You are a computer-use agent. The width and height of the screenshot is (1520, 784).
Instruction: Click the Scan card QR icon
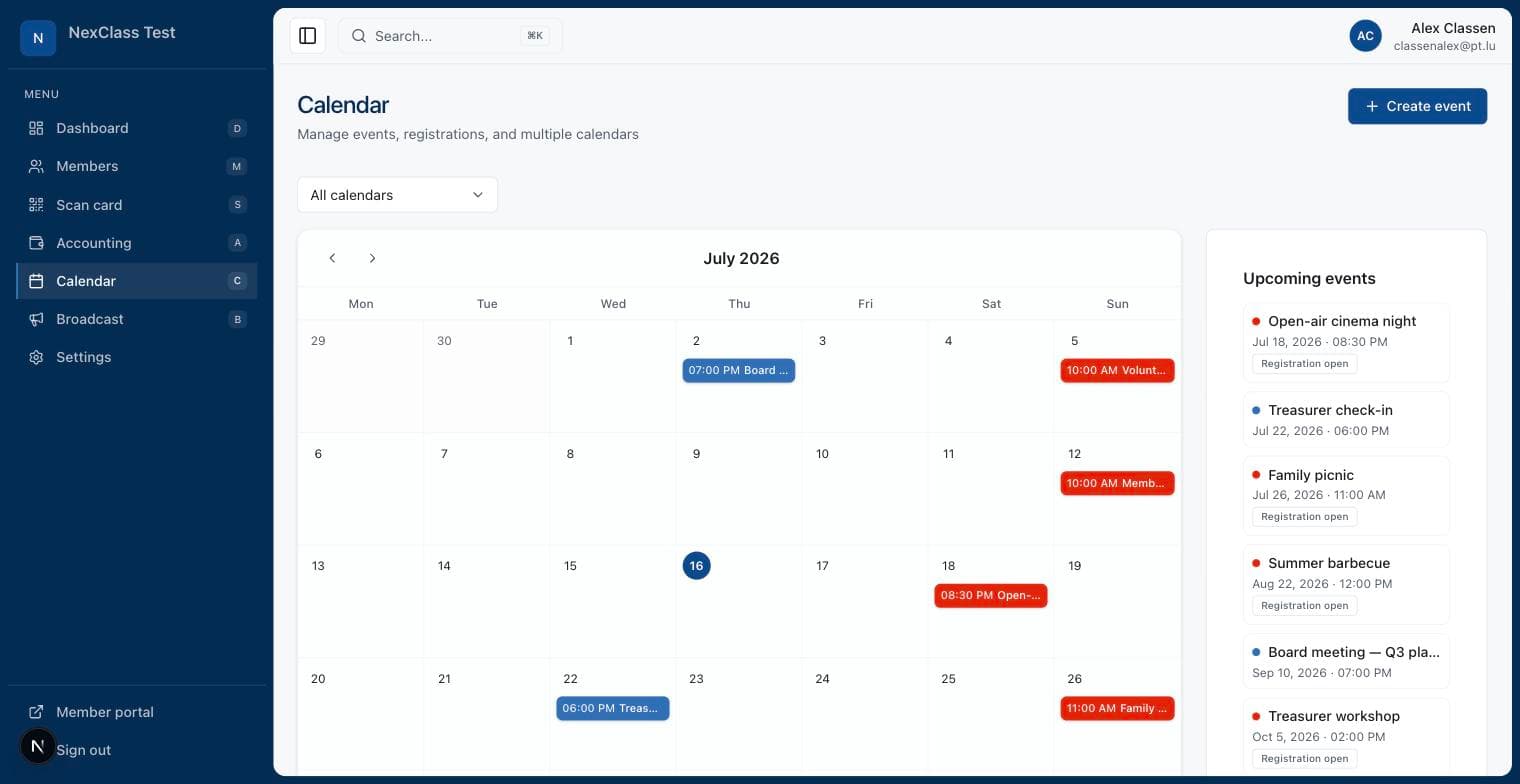coord(36,205)
